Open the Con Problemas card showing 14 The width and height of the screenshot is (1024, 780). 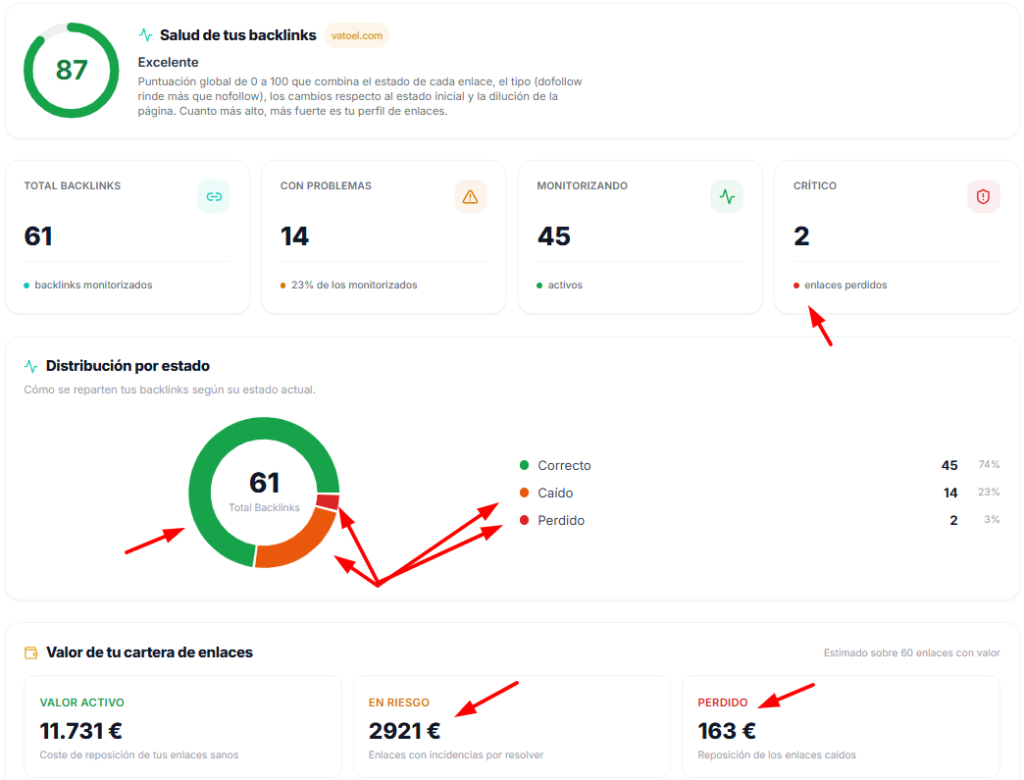(x=383, y=237)
